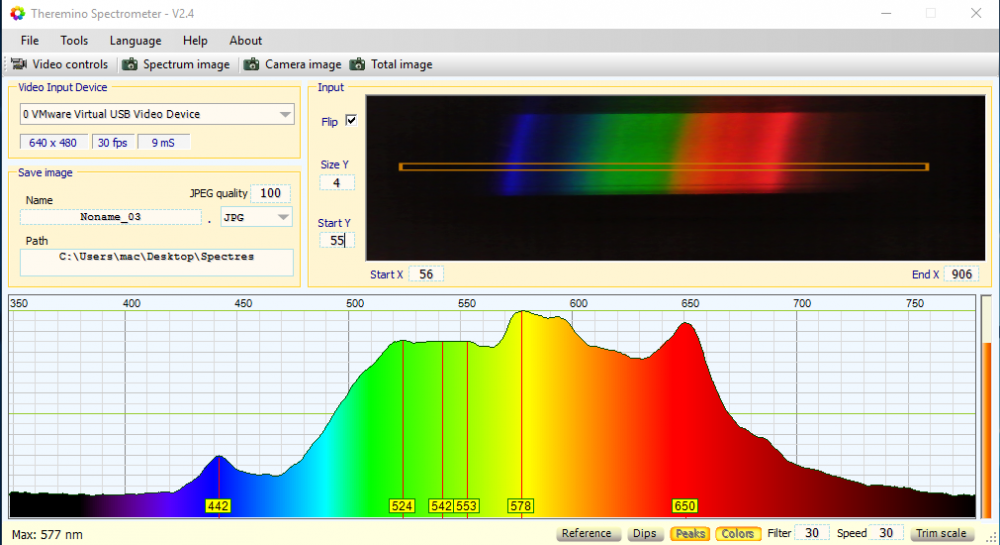
Task: Click the 650 peak label
Action: 684,506
